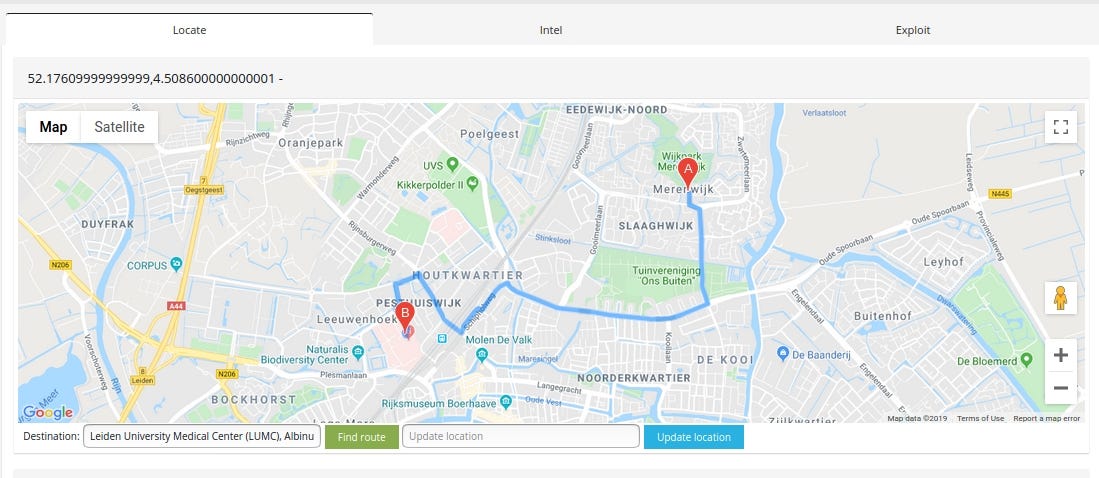
Task: Click the train station icon near Schipholweg
Action: [x=442, y=339]
